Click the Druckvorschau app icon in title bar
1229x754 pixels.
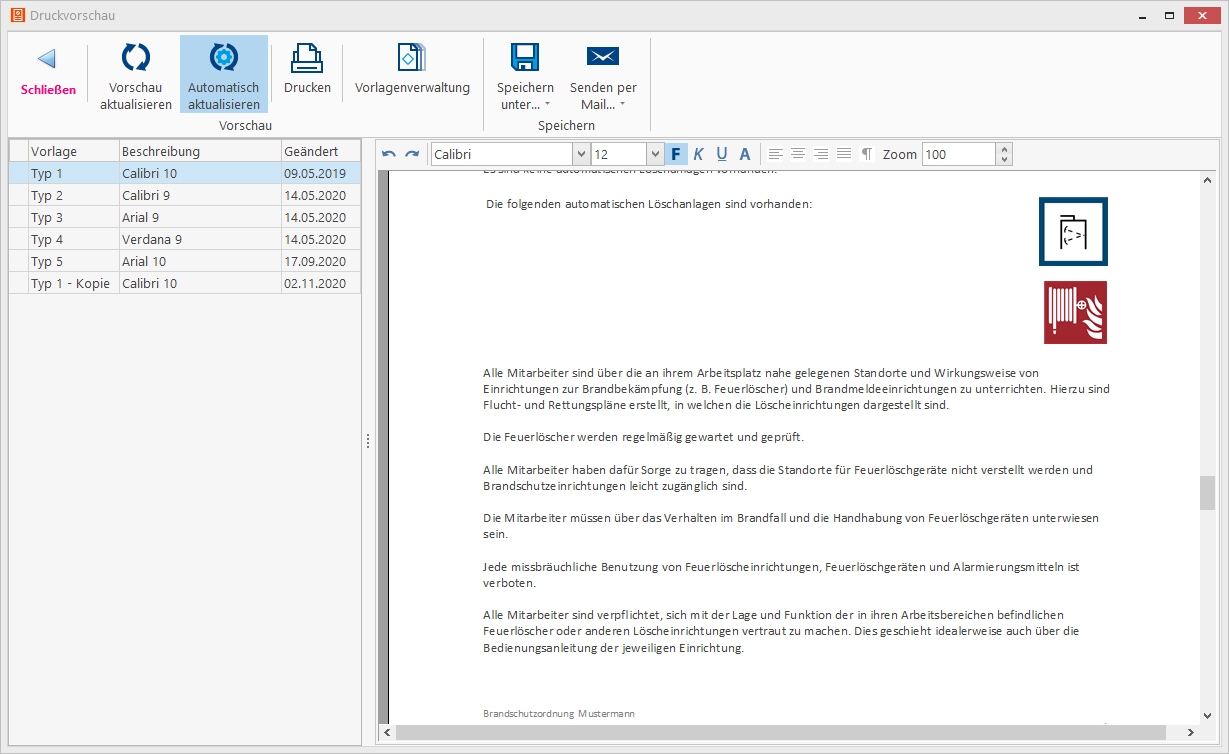[17, 15]
